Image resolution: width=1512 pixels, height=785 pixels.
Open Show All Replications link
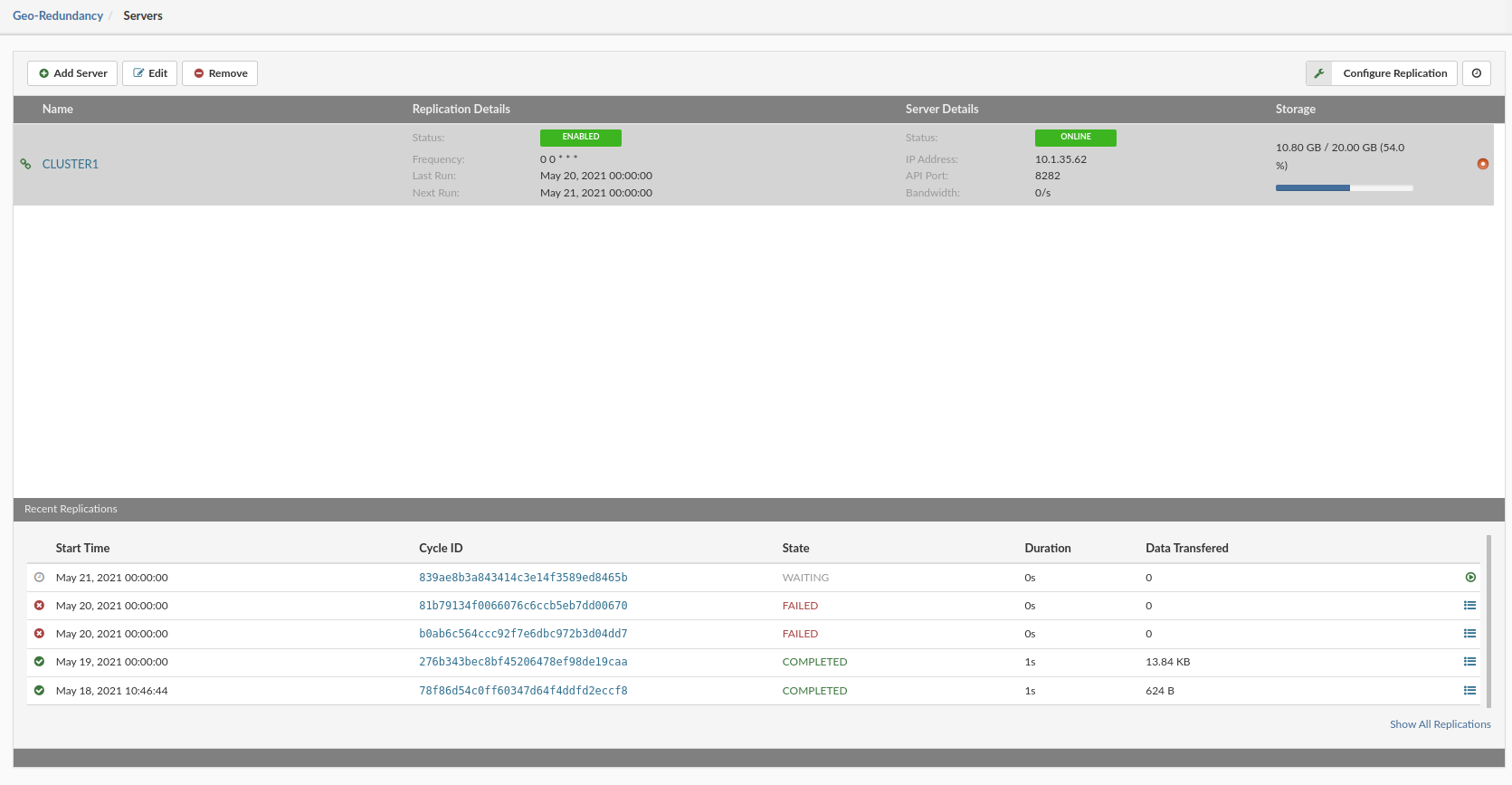1440,724
